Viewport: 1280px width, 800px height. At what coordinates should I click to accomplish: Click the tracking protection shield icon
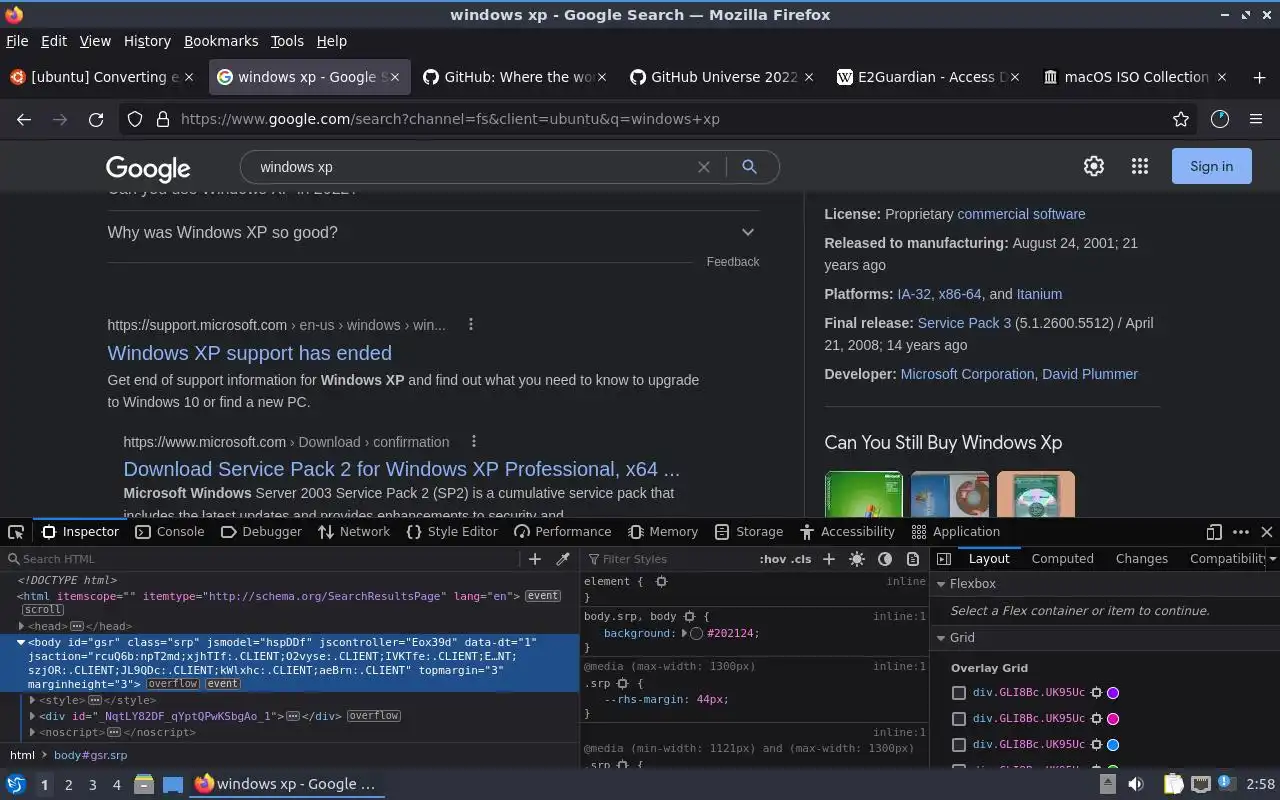click(135, 119)
